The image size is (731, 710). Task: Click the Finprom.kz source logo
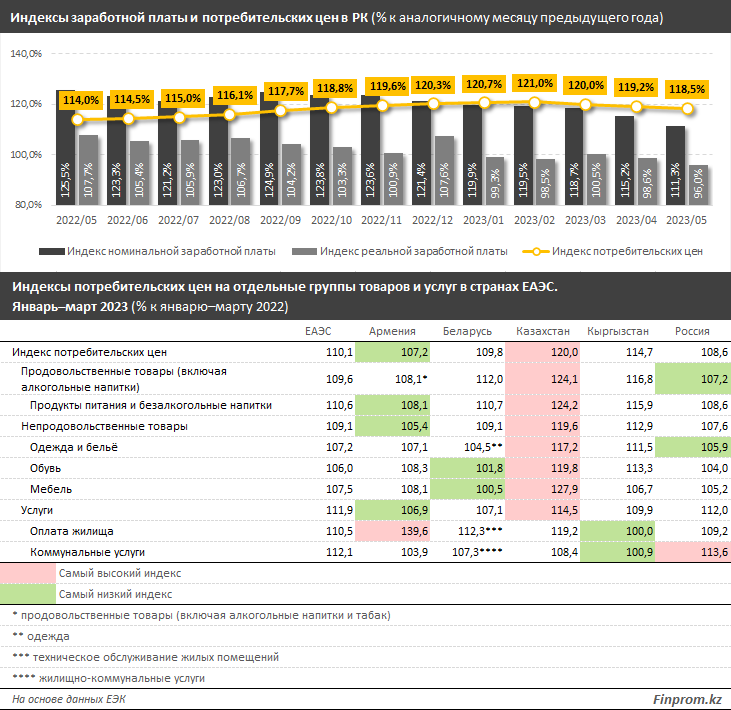[x=687, y=699]
